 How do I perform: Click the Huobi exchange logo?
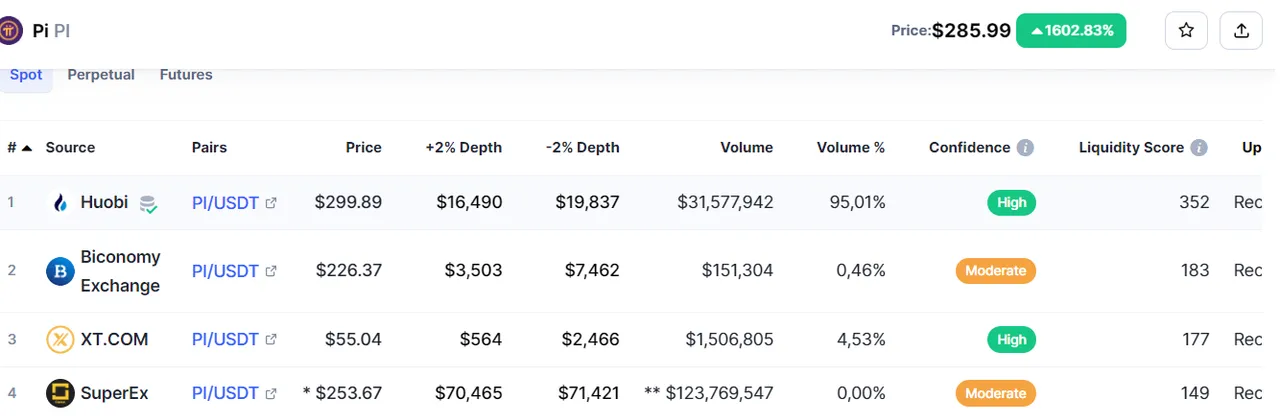coord(61,203)
